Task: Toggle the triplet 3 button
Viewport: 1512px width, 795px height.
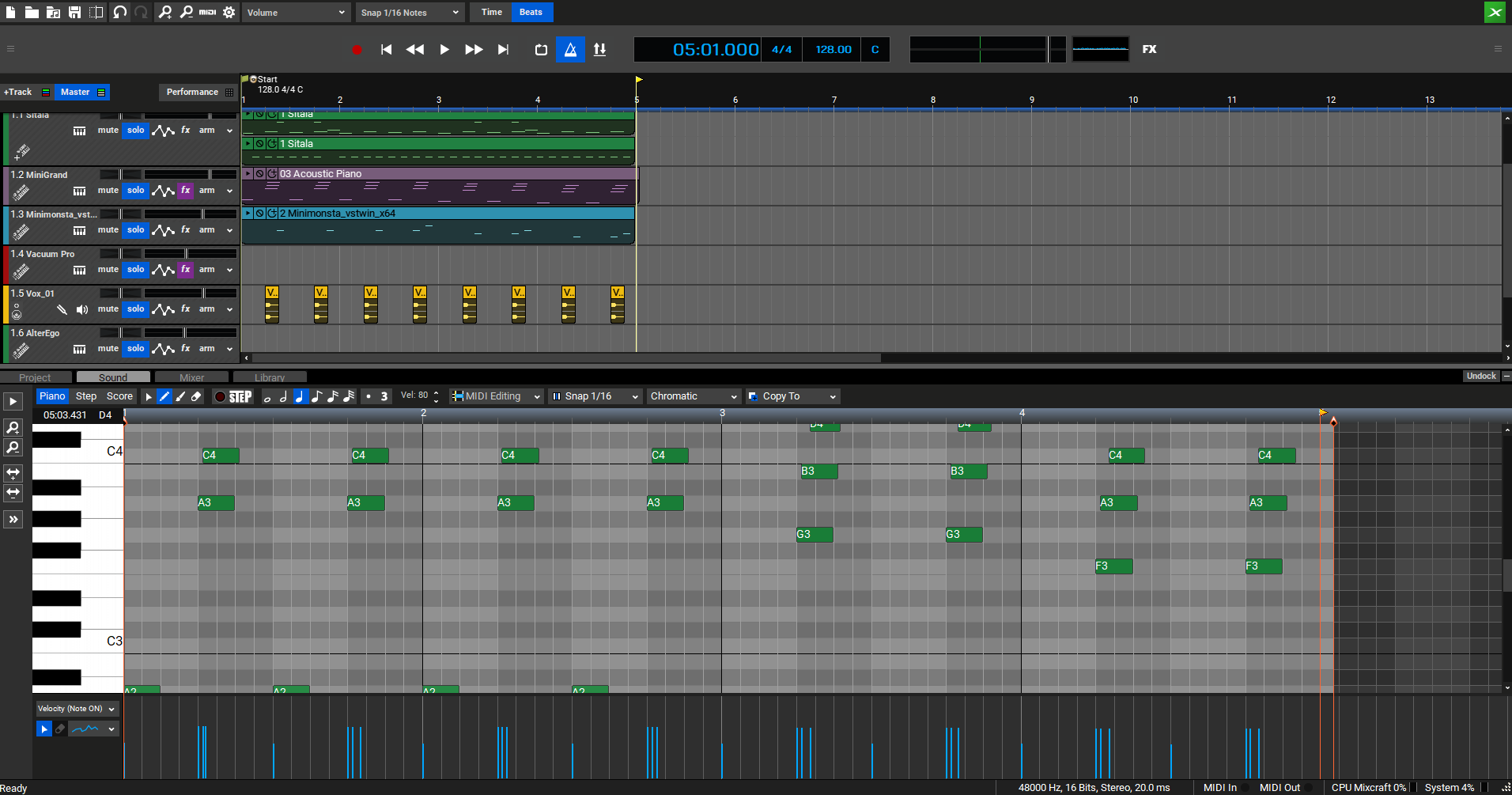Action: (x=384, y=396)
